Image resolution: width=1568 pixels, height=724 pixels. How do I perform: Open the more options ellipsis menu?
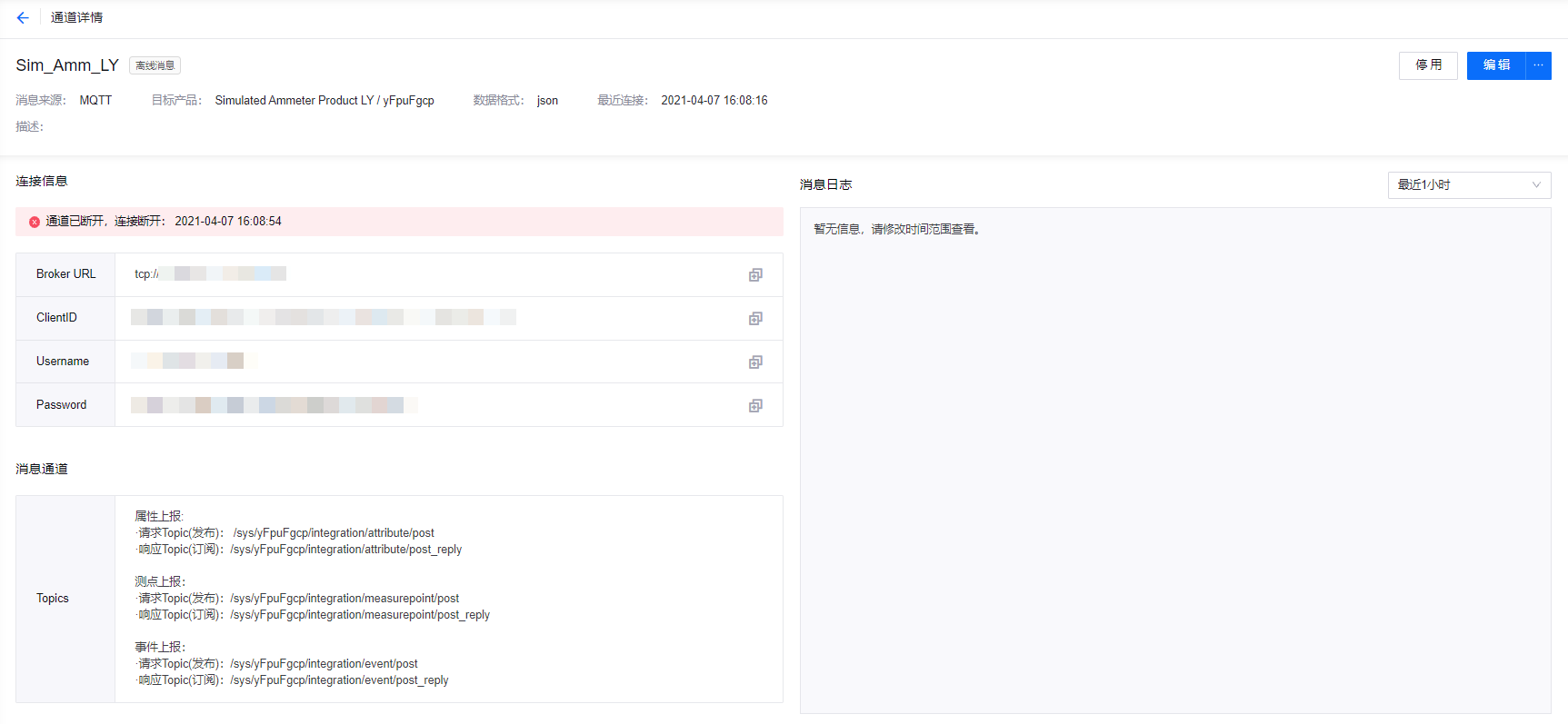[x=1538, y=65]
